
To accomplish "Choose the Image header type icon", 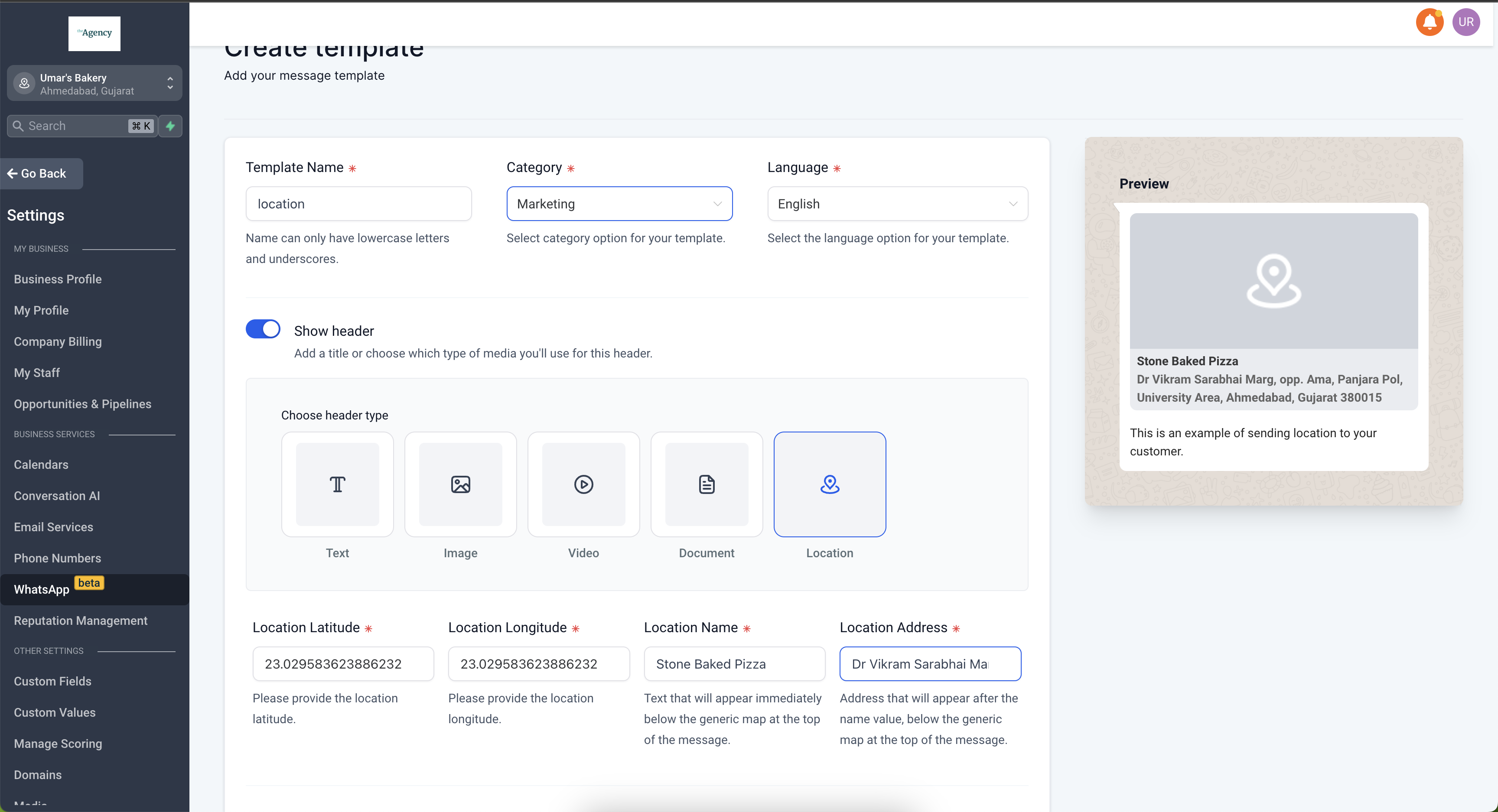I will pyautogui.click(x=461, y=484).
